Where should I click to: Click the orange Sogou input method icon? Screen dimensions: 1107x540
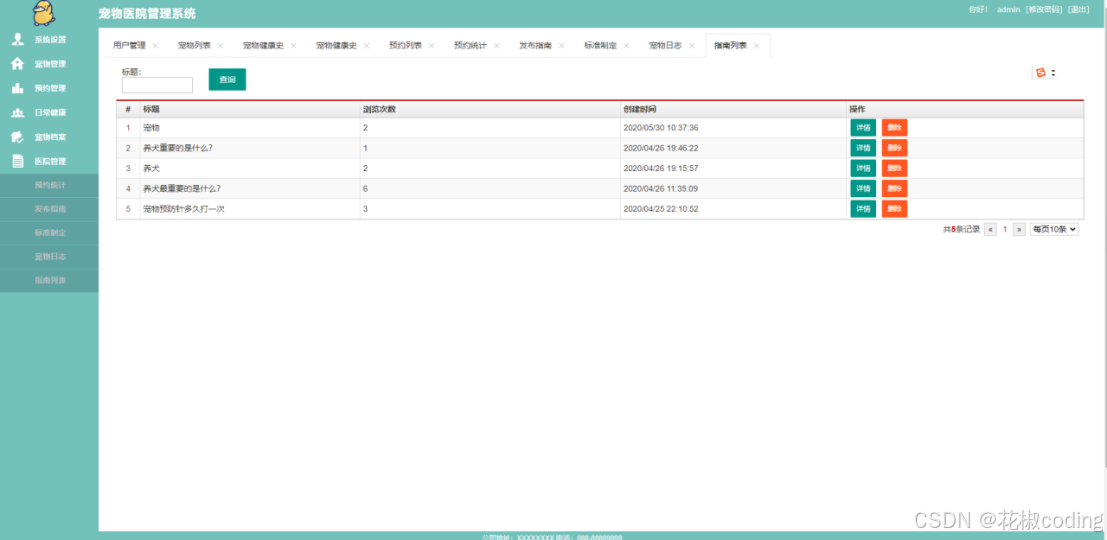click(1040, 72)
